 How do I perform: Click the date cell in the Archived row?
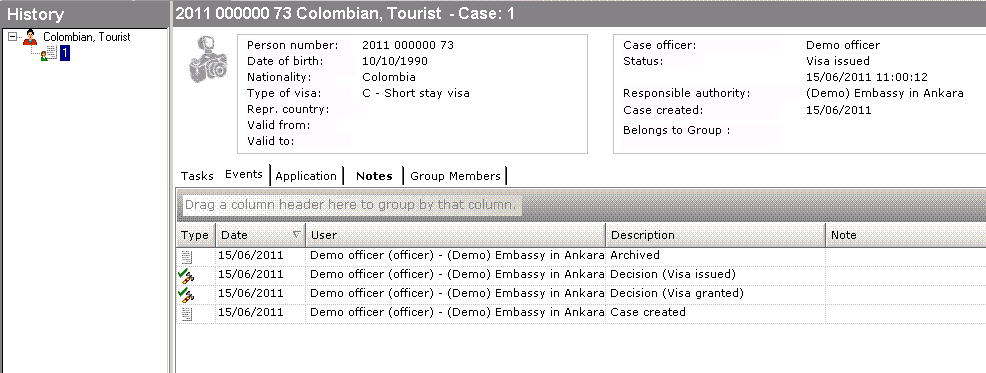click(x=260, y=255)
